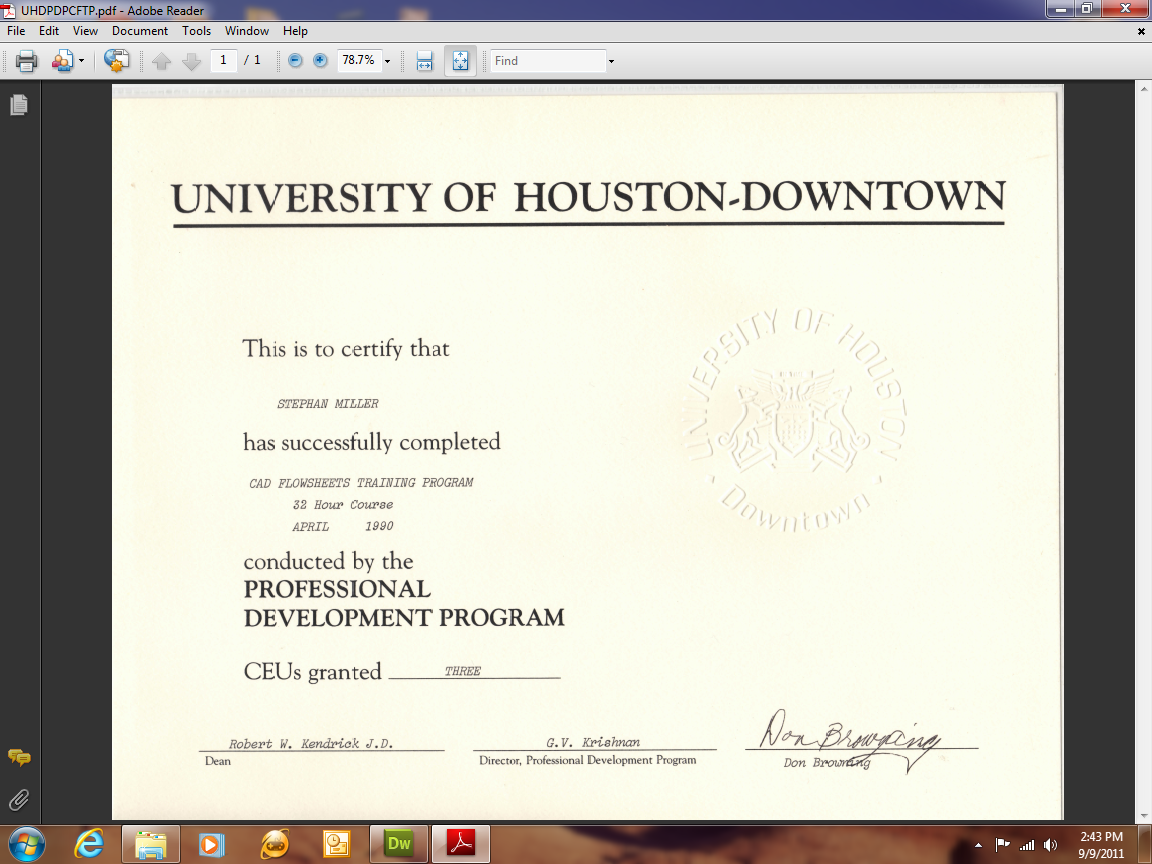Open the Edit menu
The width and height of the screenshot is (1152, 864).
point(48,31)
